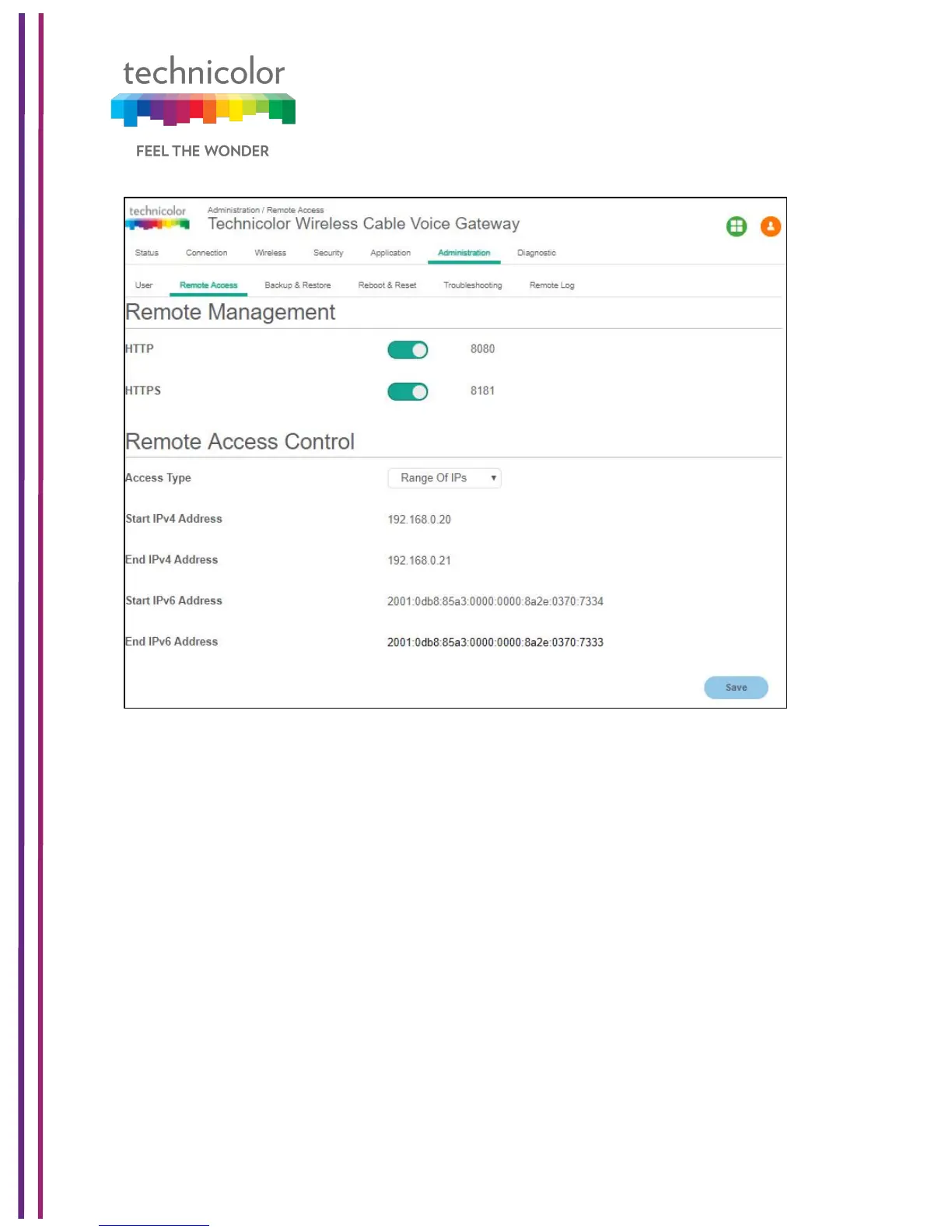
Task: Click Start IPv4 Address field 192.168.0.20
Action: coord(419,520)
